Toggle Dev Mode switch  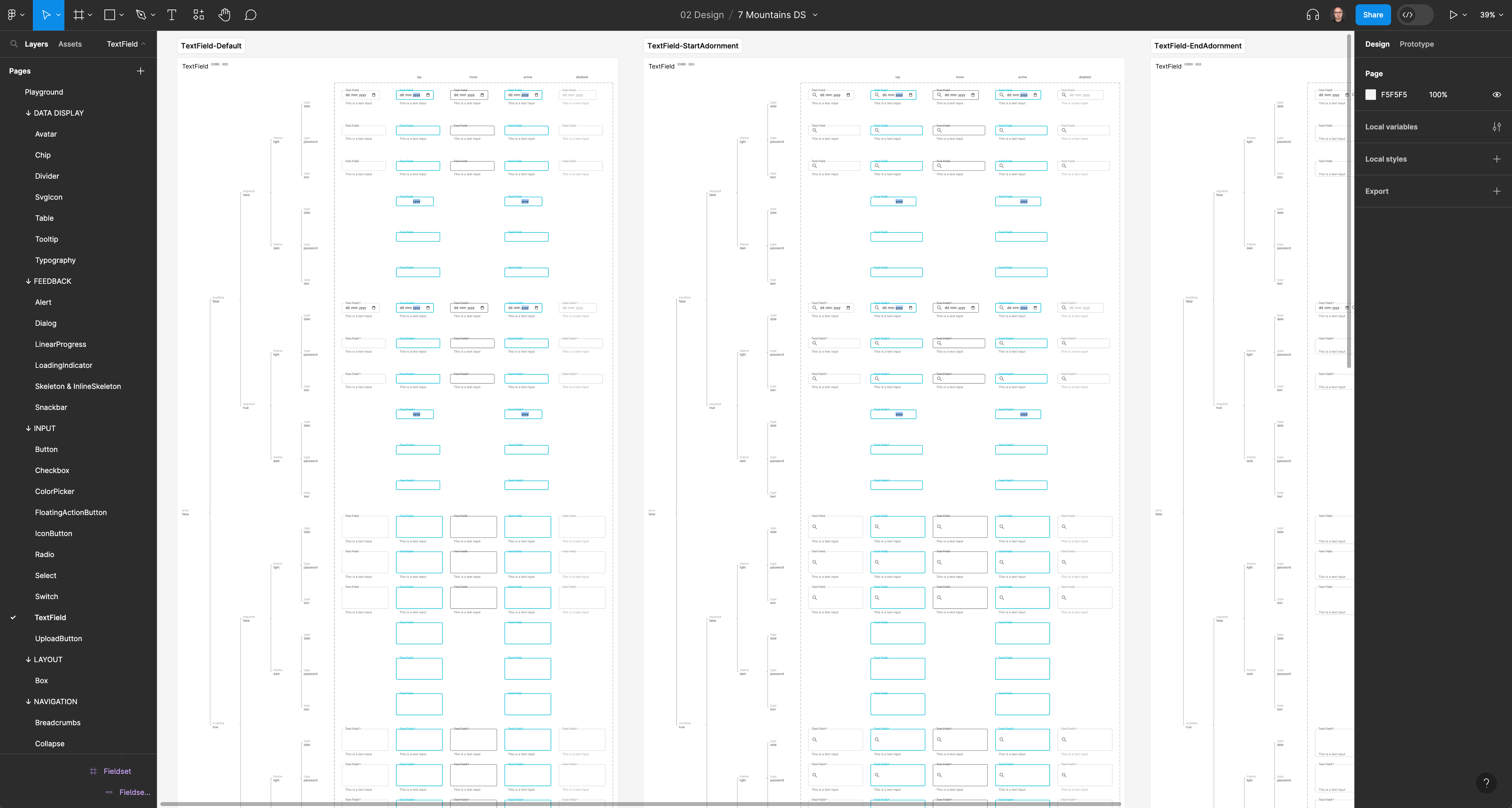(x=1414, y=15)
